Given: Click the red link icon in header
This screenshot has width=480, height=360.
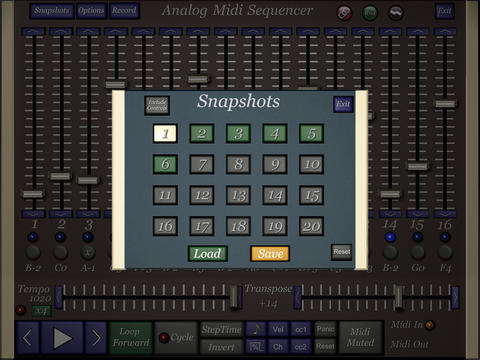Looking at the screenshot, I should (344, 13).
